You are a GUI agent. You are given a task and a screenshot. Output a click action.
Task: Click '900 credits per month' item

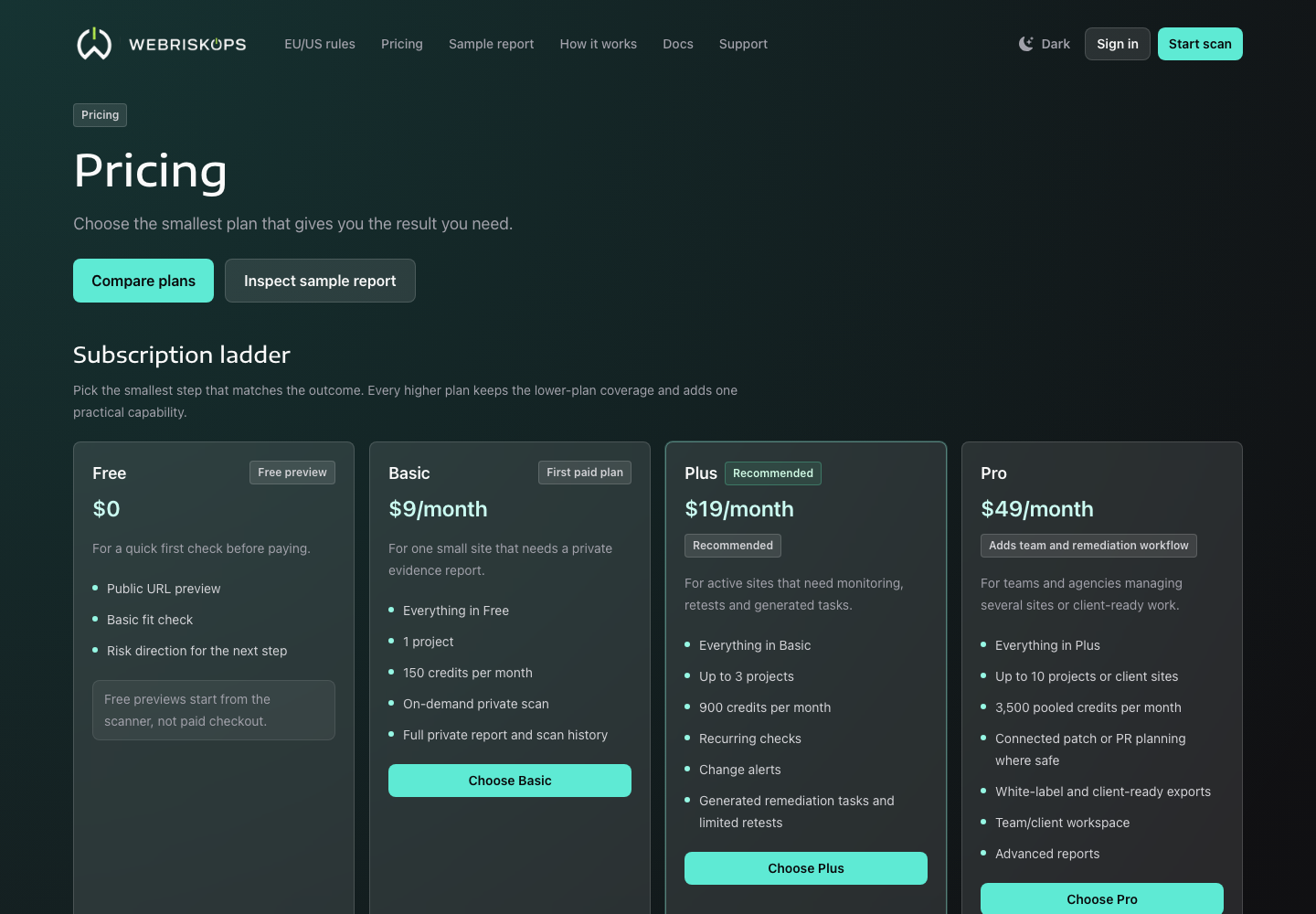(x=765, y=707)
